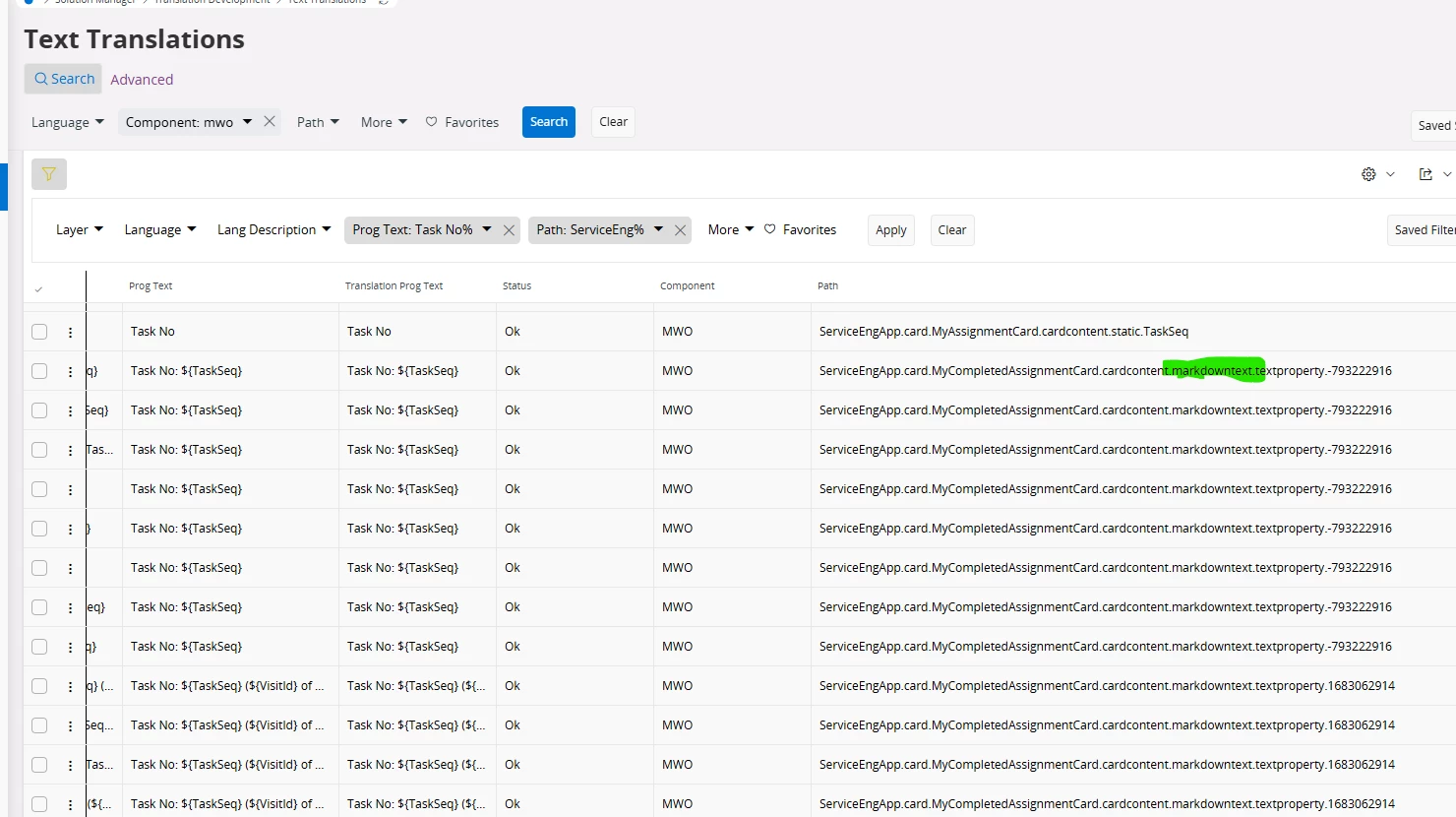Expand the chevron next to the export icon
This screenshot has width=1456, height=817.
[x=1447, y=174]
